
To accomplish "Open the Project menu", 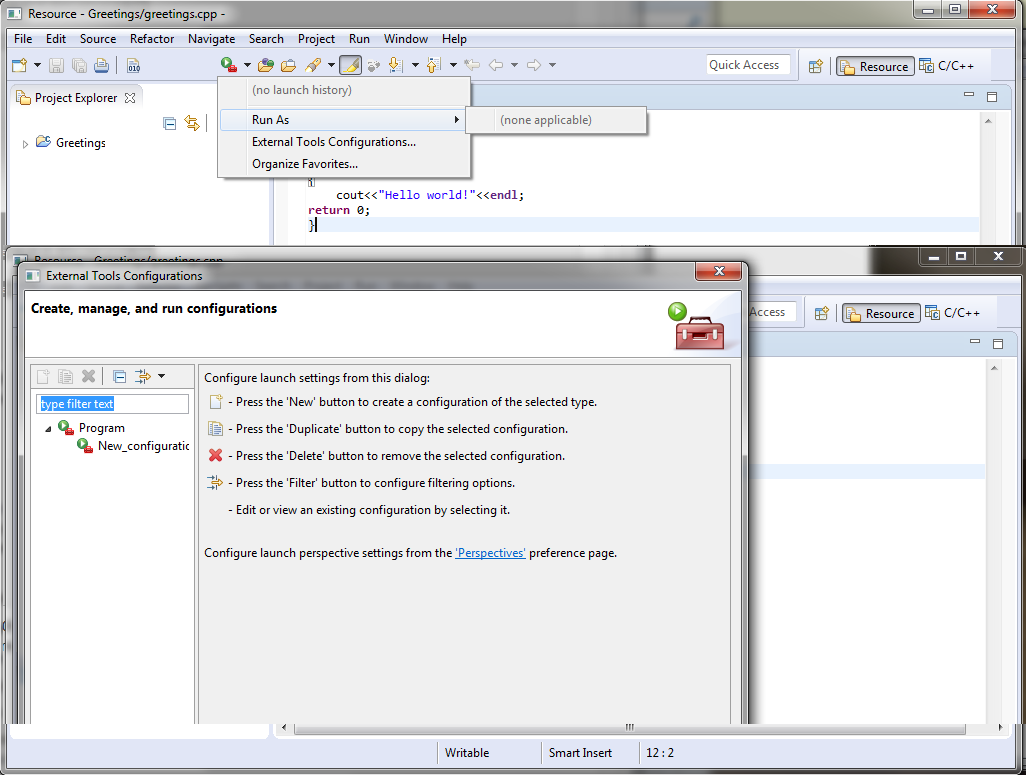I will point(316,39).
